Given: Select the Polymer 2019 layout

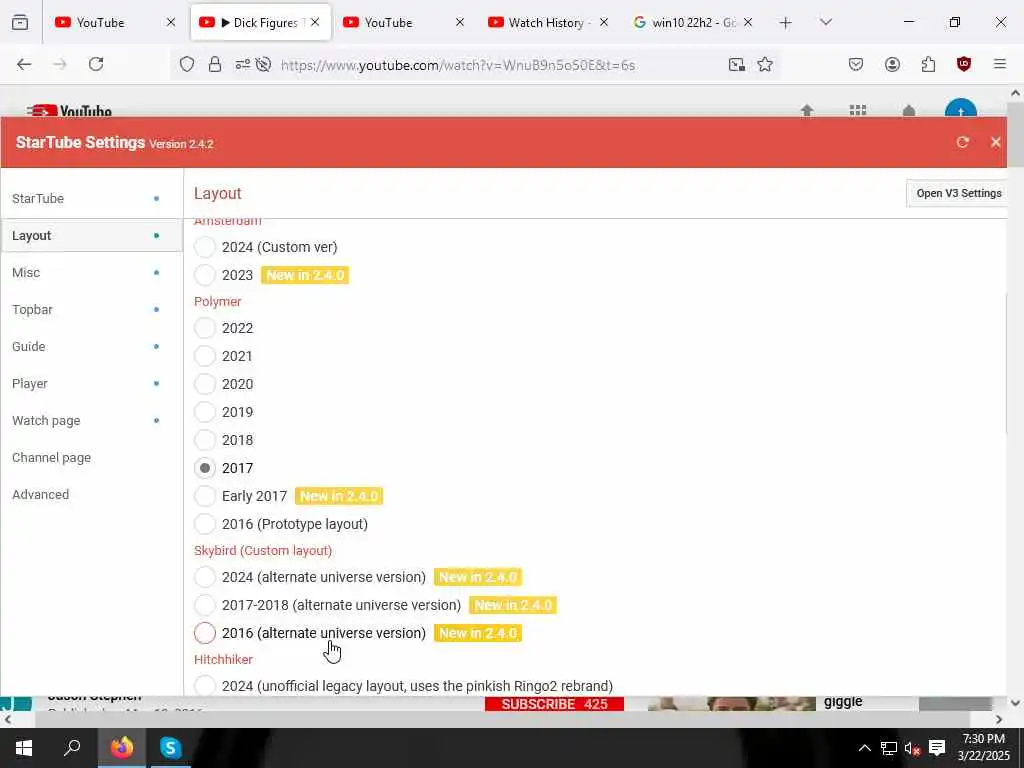Looking at the screenshot, I should click(x=204, y=412).
